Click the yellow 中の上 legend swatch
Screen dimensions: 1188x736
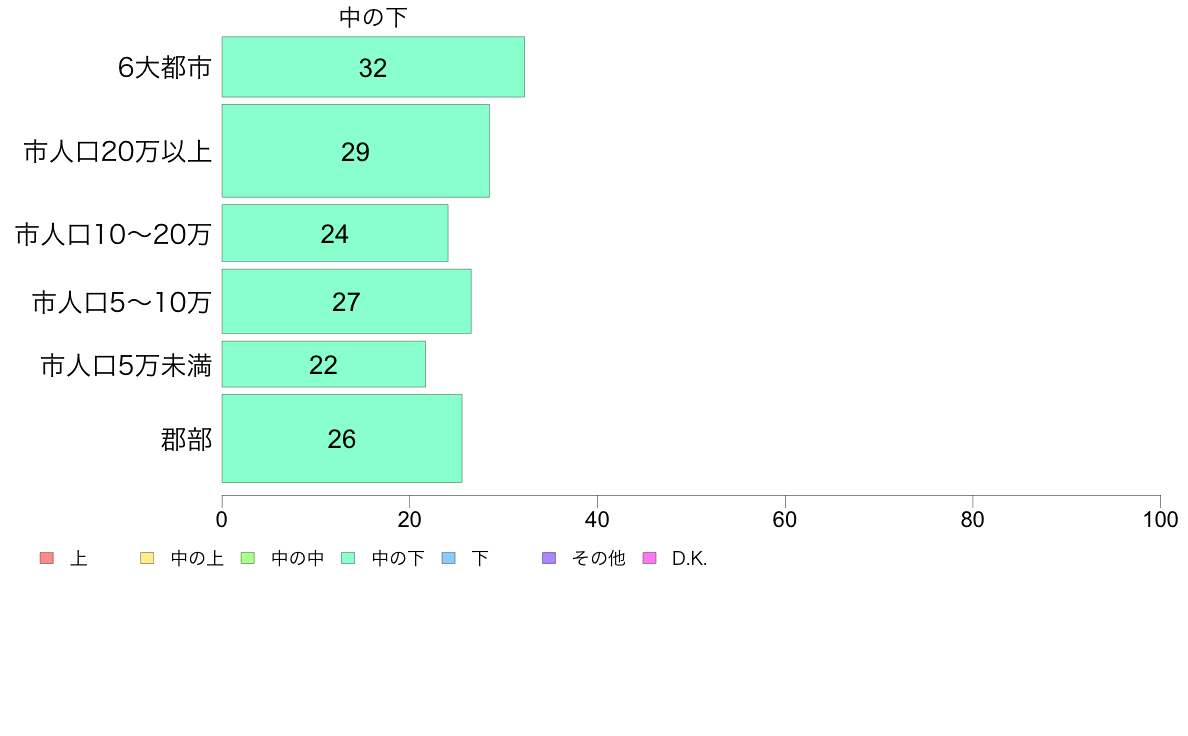coord(147,558)
